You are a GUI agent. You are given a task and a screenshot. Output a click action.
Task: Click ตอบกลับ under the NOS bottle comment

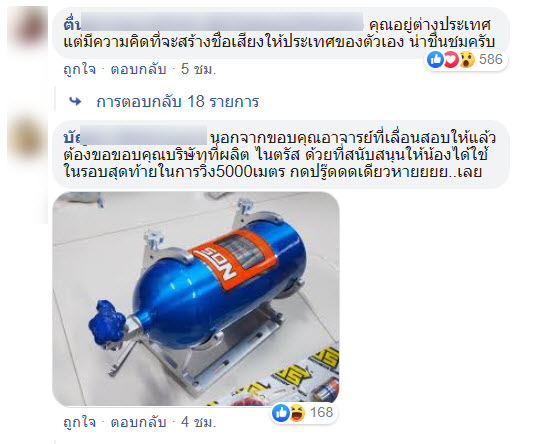(x=138, y=422)
